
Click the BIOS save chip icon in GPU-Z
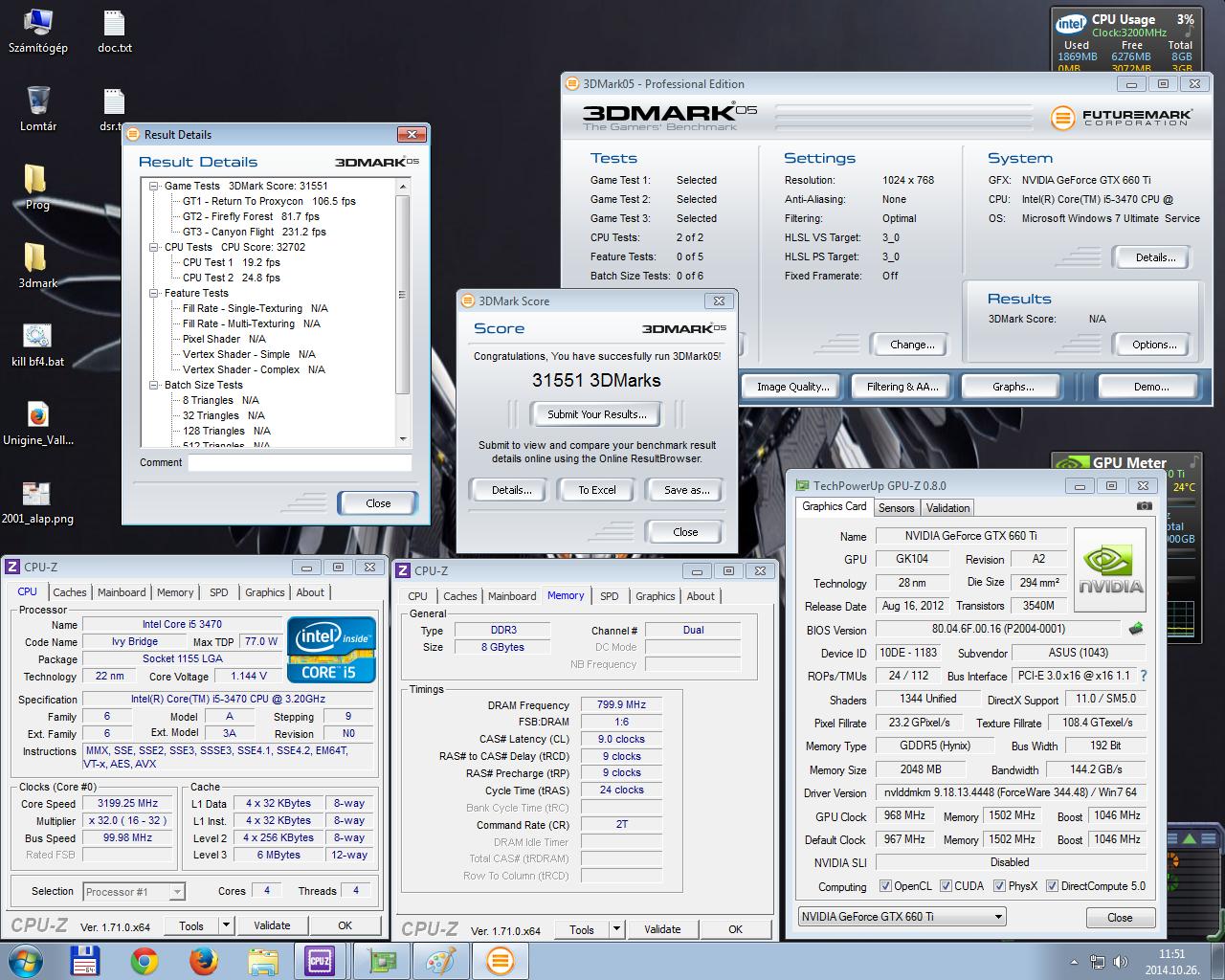(x=1136, y=629)
